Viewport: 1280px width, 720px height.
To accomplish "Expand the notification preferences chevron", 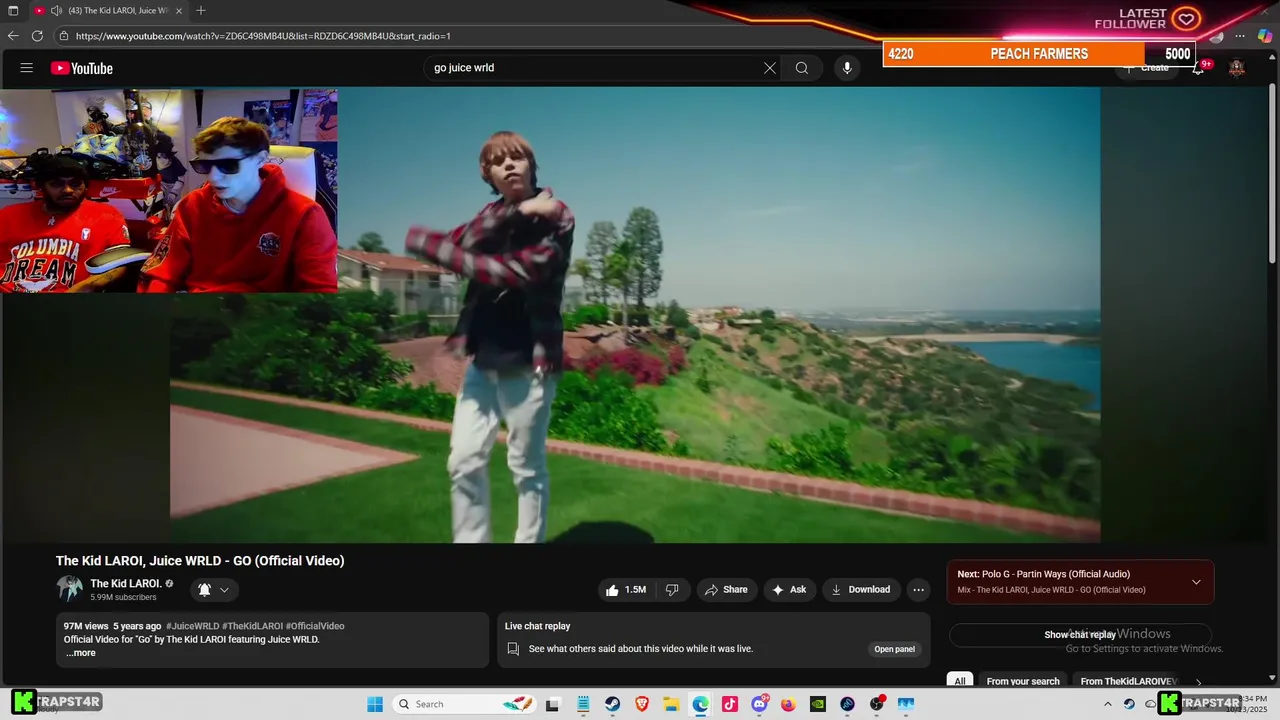I will point(225,590).
